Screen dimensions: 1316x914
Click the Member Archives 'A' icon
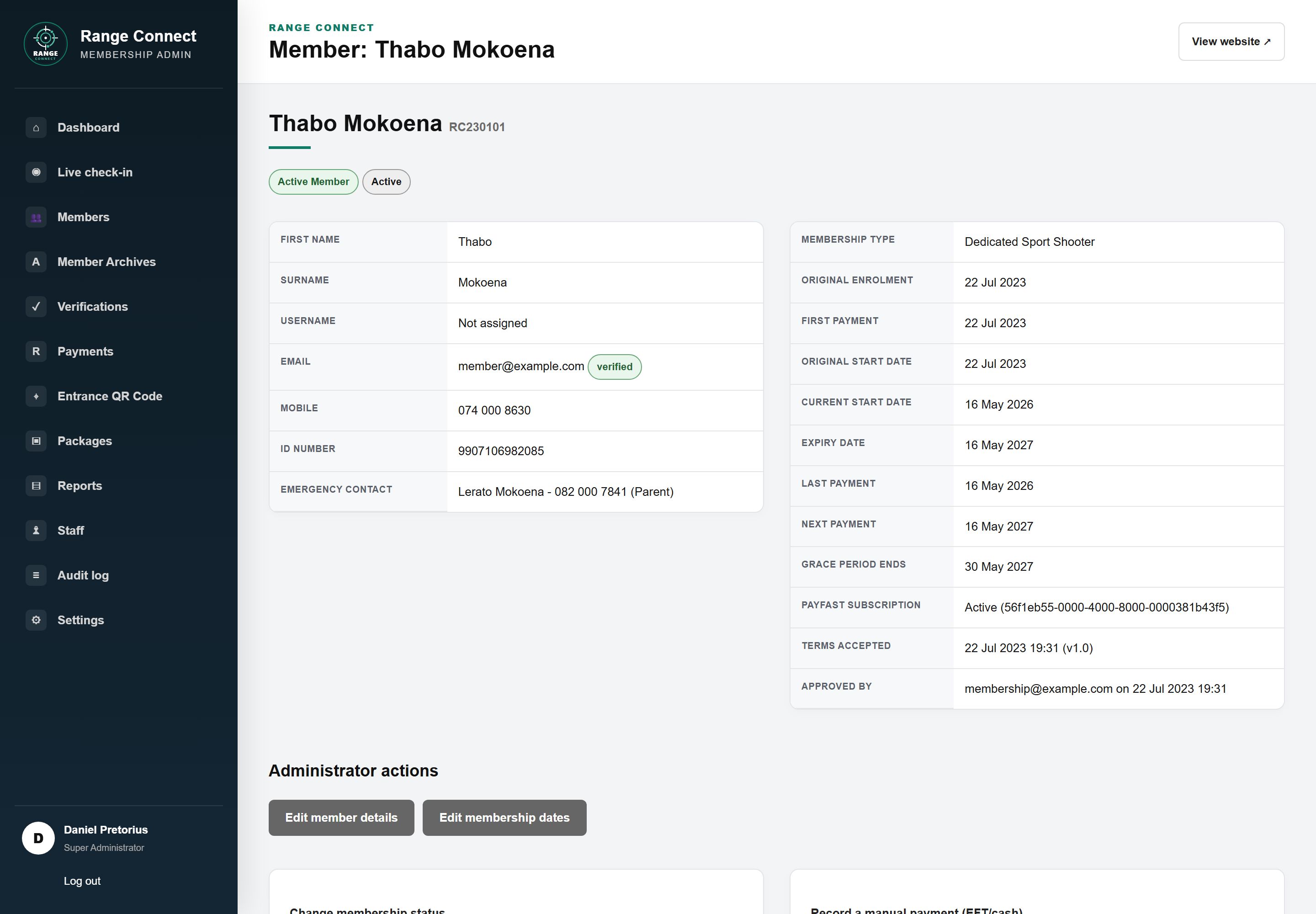[36, 262]
